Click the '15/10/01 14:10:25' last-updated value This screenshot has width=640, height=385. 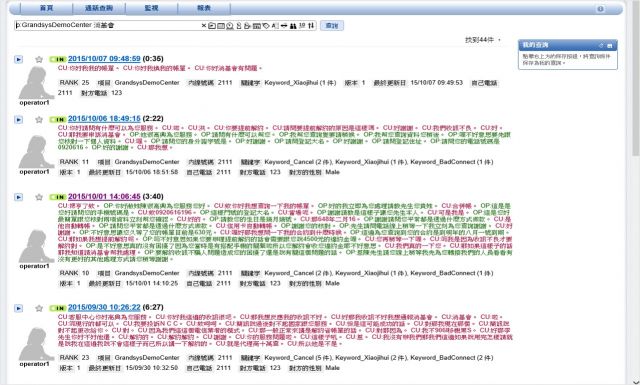click(x=152, y=283)
